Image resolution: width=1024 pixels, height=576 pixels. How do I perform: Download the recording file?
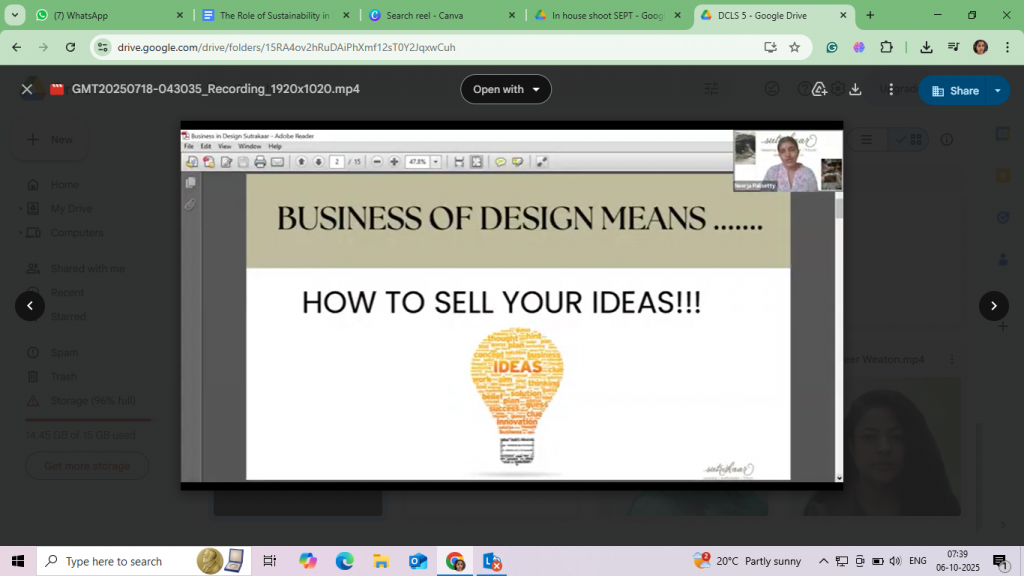click(855, 89)
